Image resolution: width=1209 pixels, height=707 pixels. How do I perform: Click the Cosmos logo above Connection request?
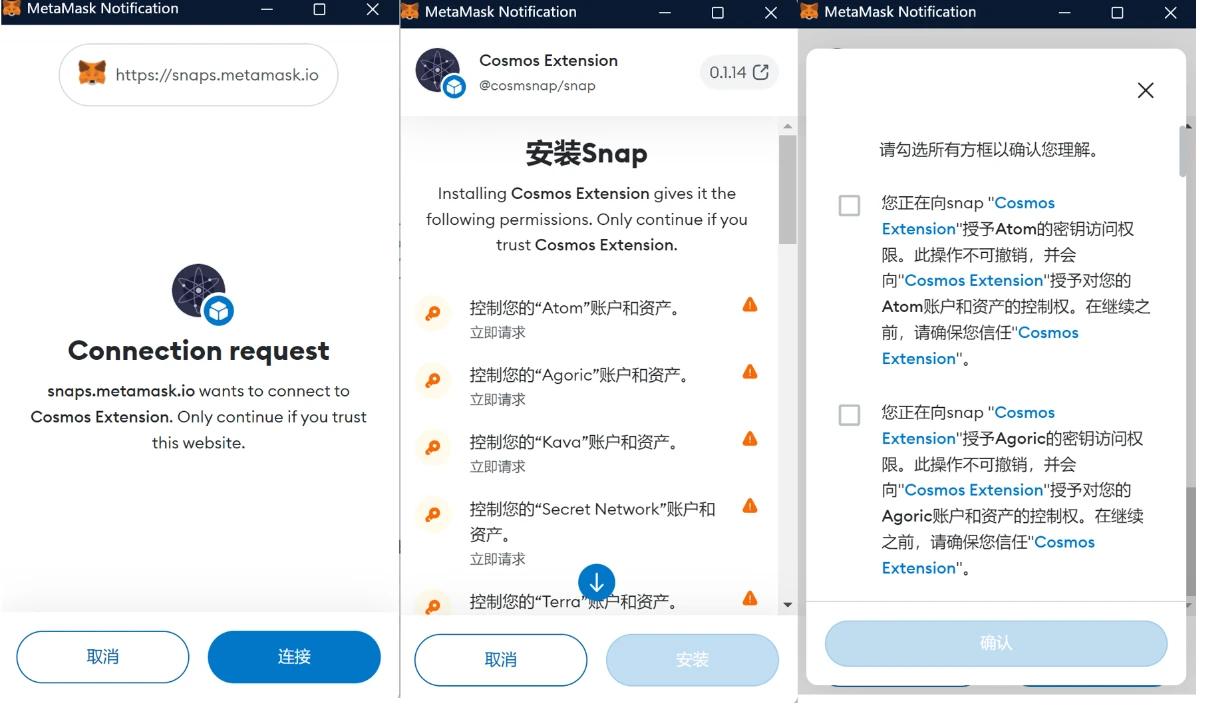197,293
